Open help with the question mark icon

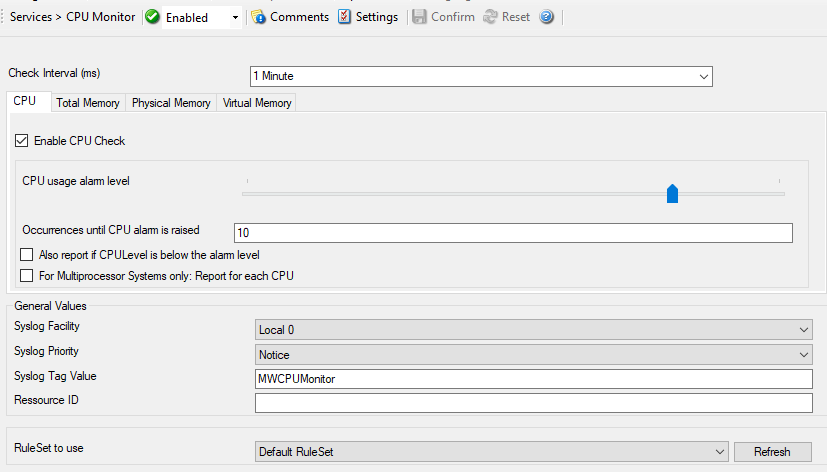(x=547, y=17)
